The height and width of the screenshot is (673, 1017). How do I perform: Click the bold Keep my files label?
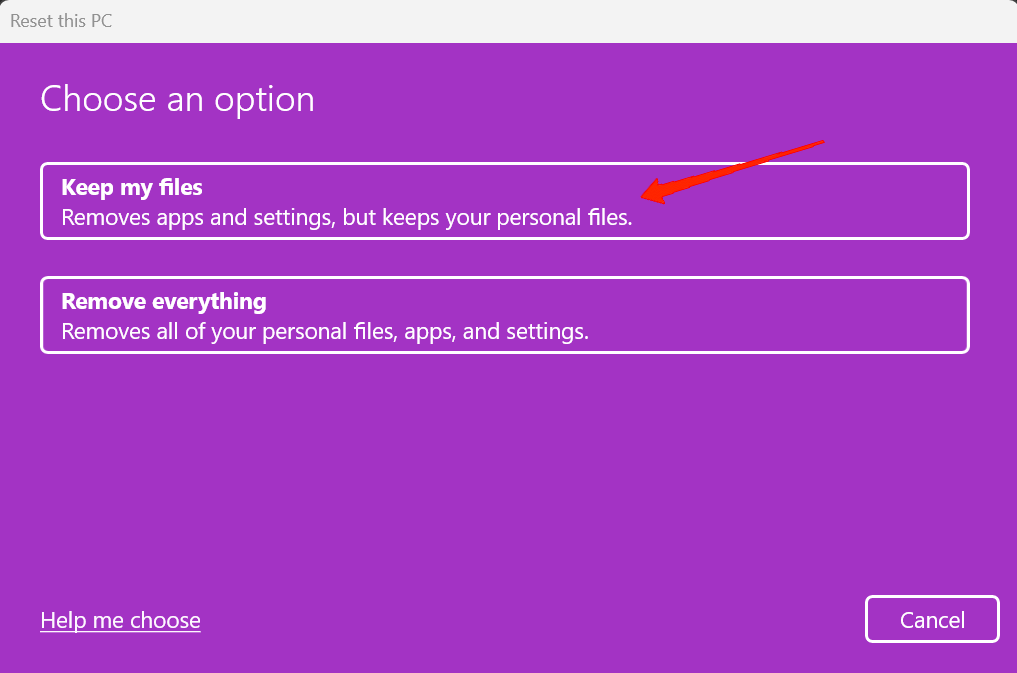click(132, 187)
